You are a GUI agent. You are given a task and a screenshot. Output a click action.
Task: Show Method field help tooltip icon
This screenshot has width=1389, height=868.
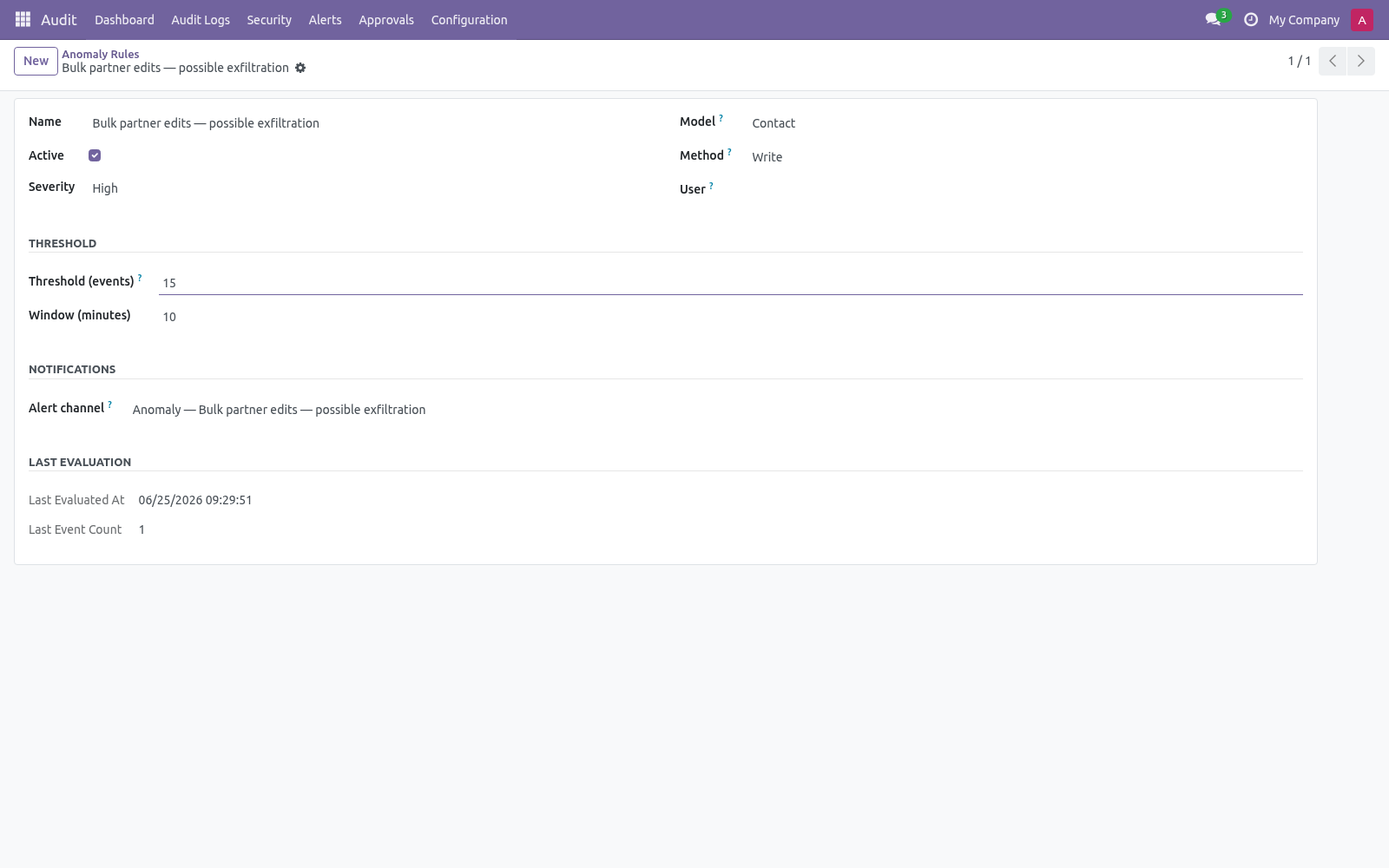coord(729,151)
